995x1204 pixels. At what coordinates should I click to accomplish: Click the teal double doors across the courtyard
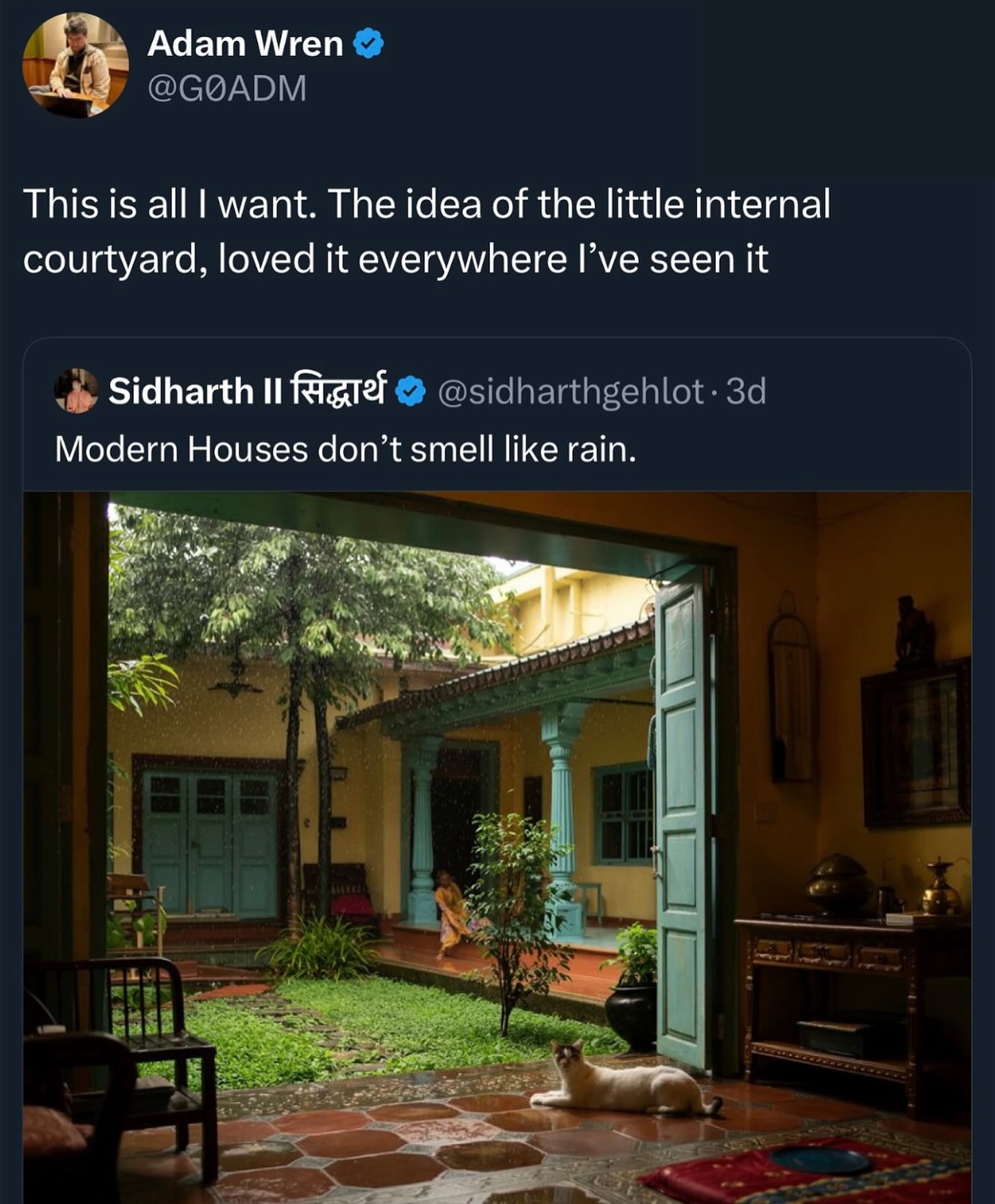click(209, 841)
